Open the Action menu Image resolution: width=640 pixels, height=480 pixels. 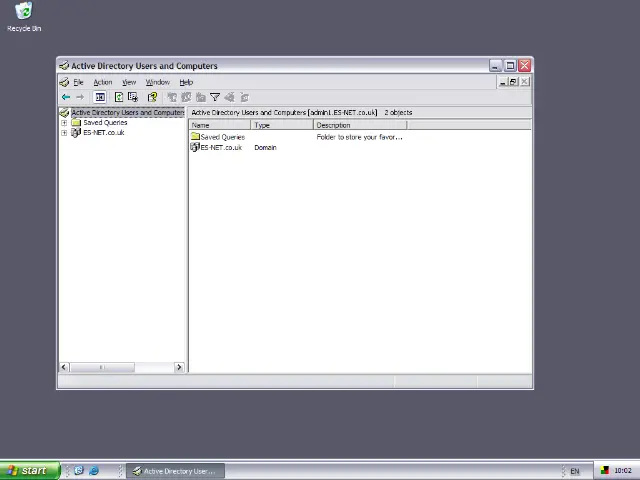coord(103,82)
